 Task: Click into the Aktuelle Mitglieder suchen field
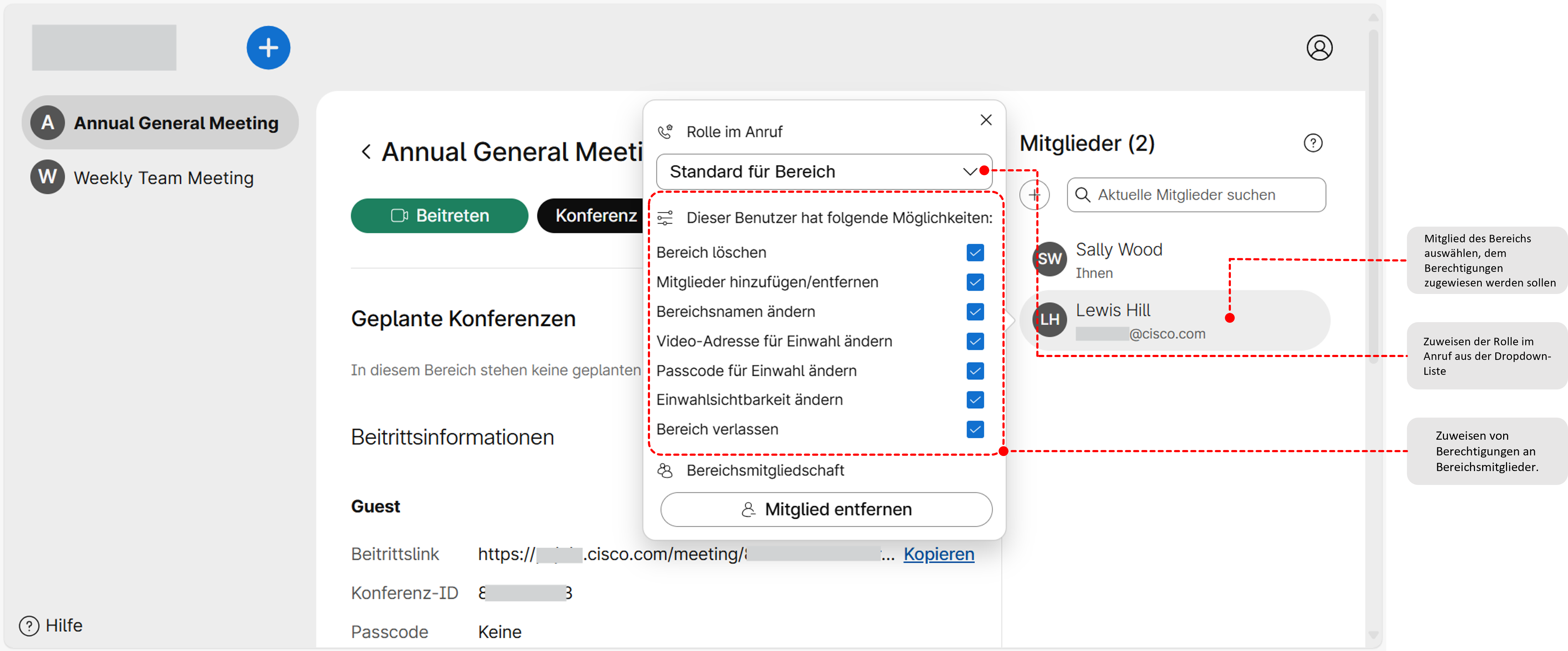tap(1187, 195)
